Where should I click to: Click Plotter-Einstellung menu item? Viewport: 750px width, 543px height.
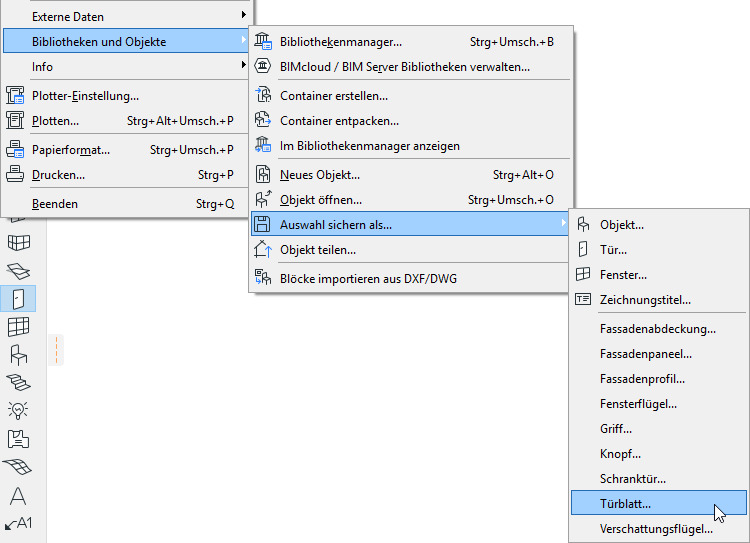(85, 96)
